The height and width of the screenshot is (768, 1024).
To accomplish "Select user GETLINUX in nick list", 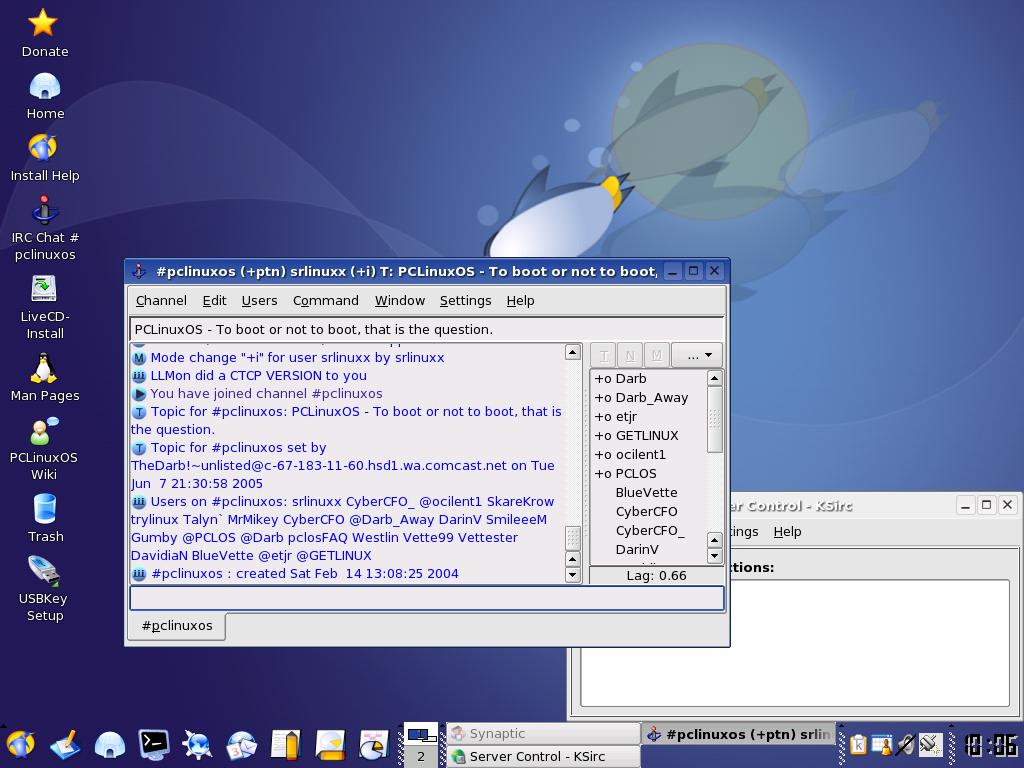I will tap(648, 436).
